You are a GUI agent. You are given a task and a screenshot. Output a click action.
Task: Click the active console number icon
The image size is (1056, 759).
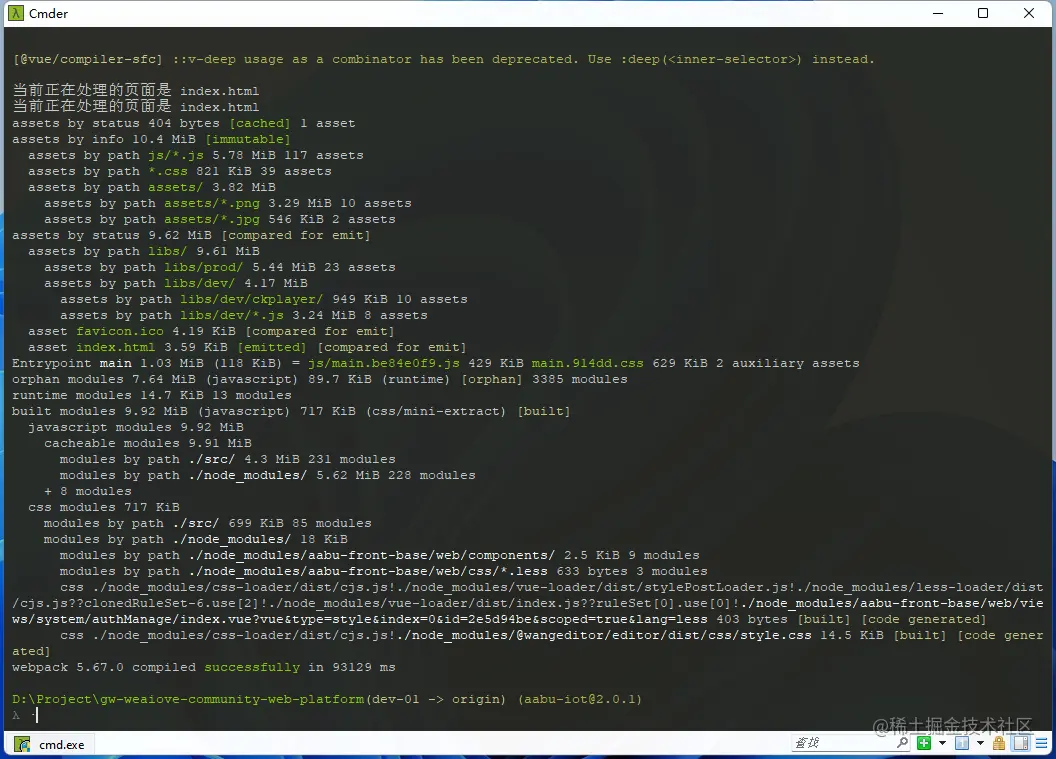tap(962, 743)
